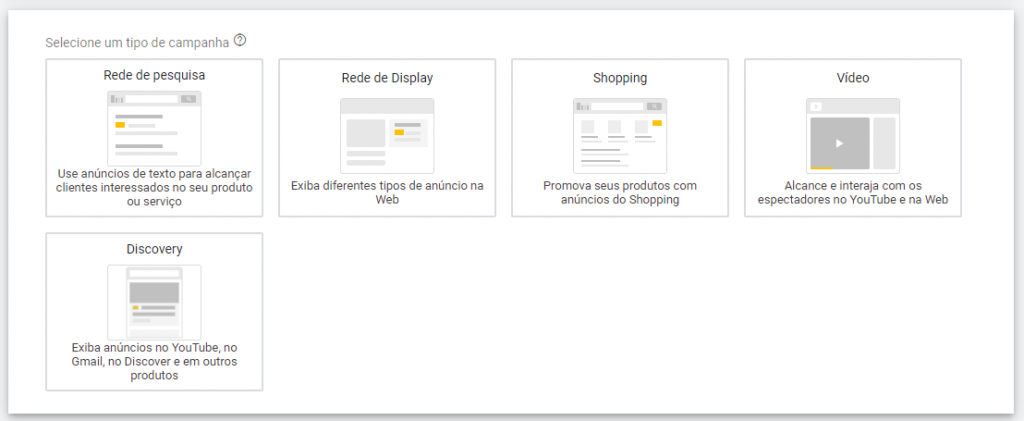This screenshot has height=421, width=1024.
Task: Choose the Rede de pesquisa heading
Action: point(154,75)
